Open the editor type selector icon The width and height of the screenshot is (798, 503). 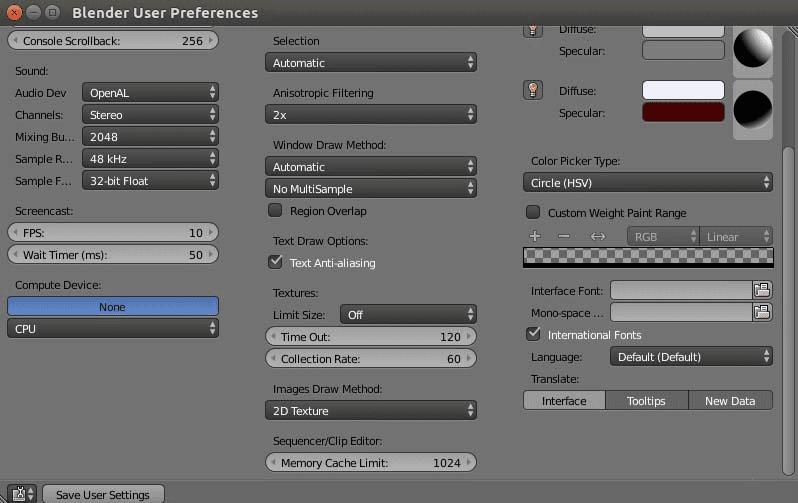coord(21,494)
